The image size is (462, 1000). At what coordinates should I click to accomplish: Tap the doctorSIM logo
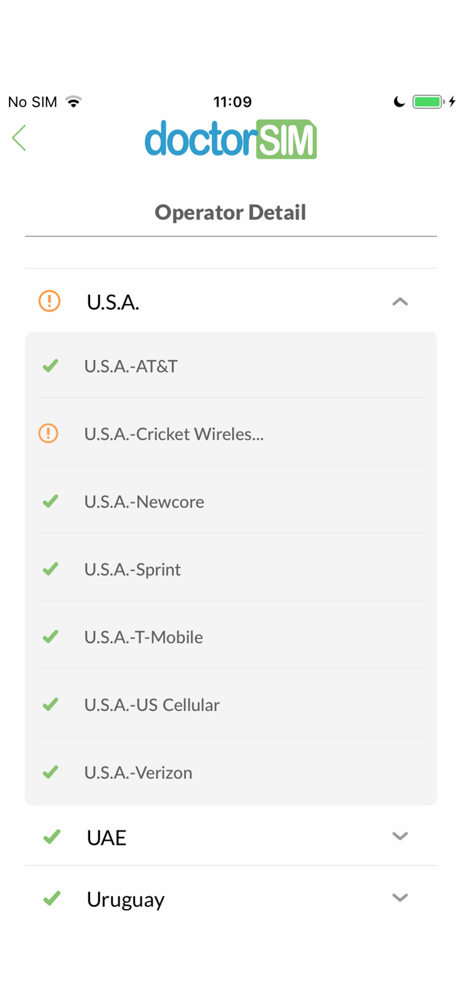click(230, 139)
